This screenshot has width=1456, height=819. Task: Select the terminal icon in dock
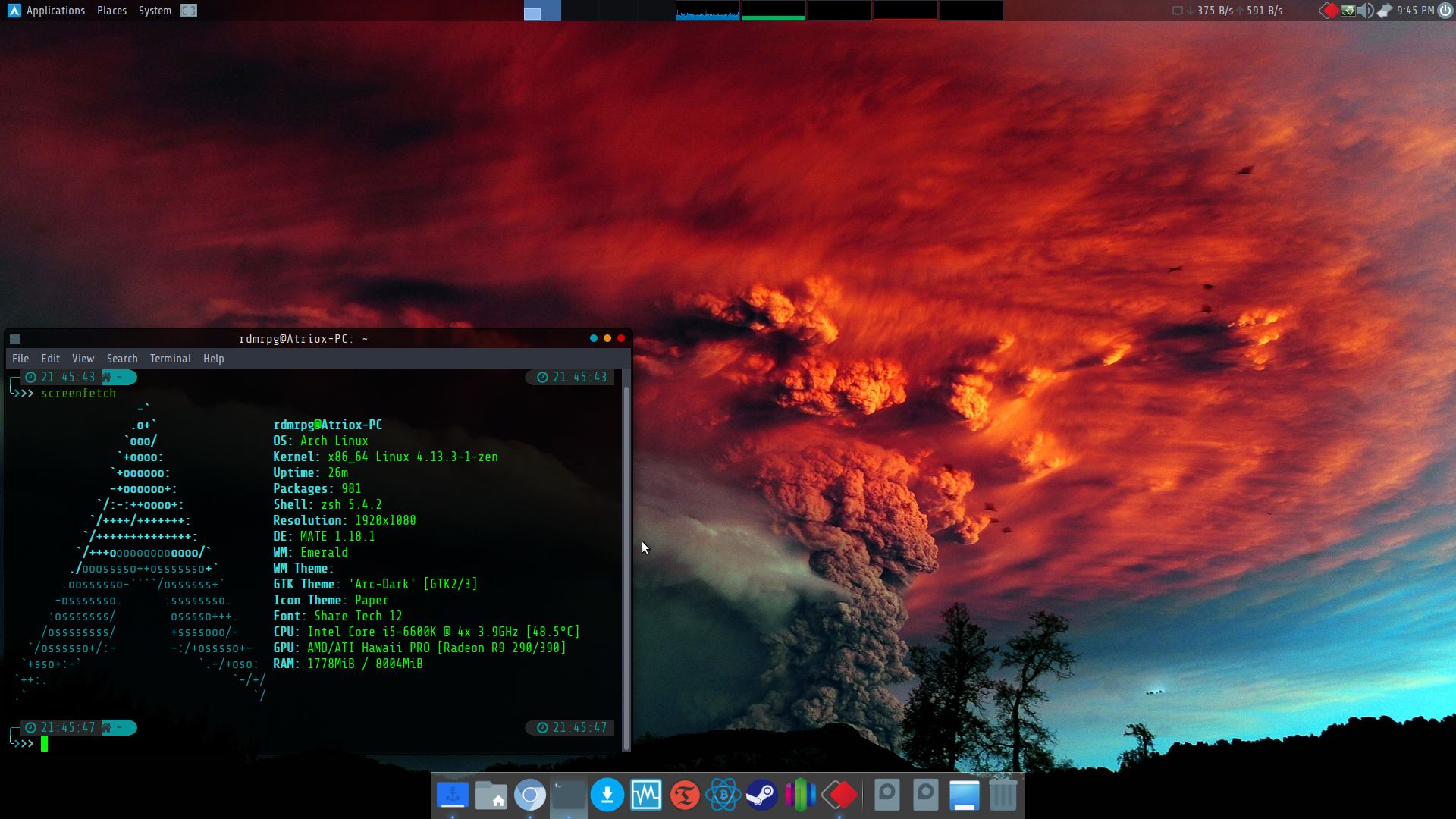569,795
